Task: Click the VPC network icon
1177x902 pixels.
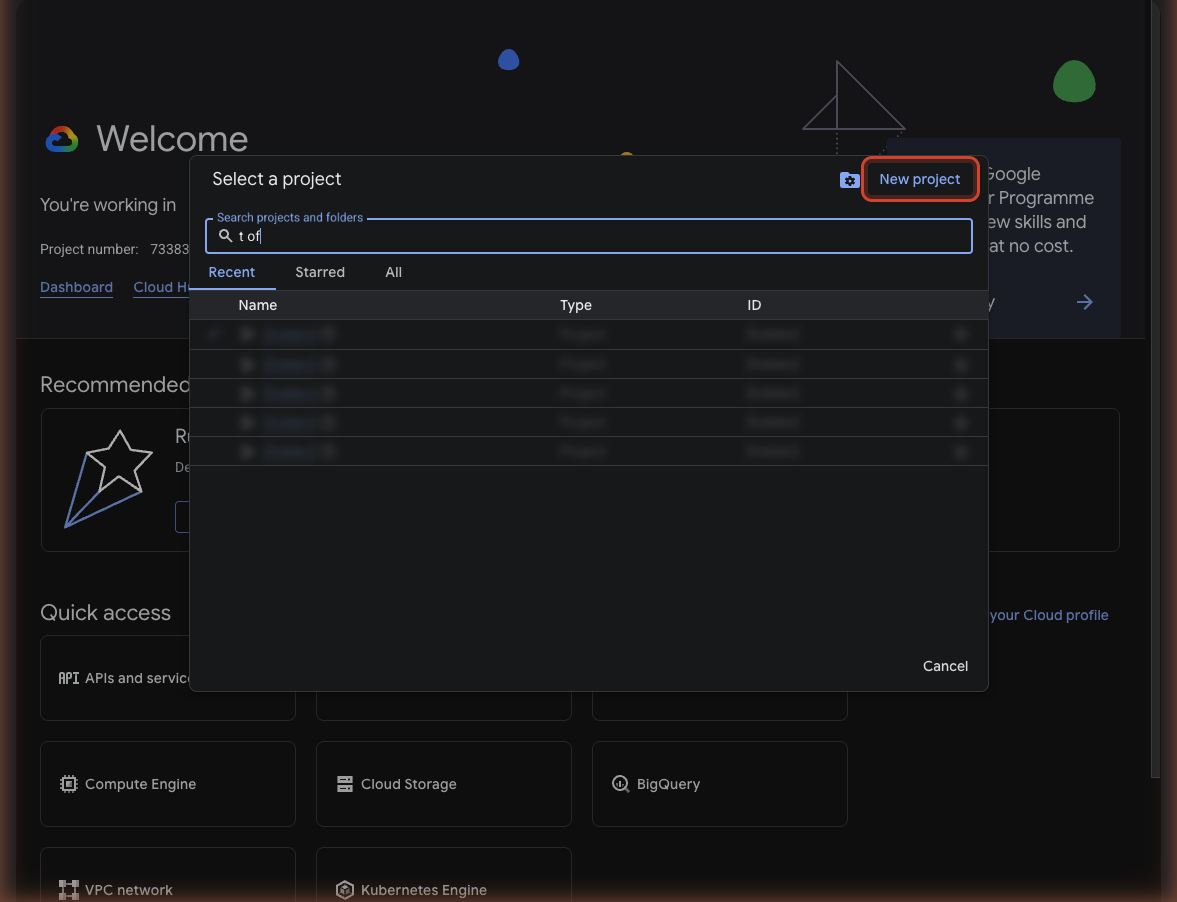Action: (x=68, y=890)
